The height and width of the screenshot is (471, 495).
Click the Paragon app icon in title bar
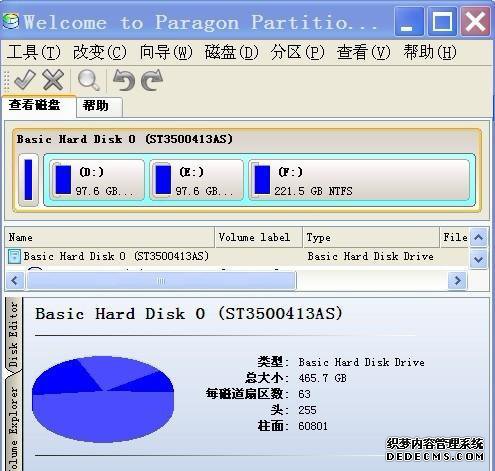11,21
